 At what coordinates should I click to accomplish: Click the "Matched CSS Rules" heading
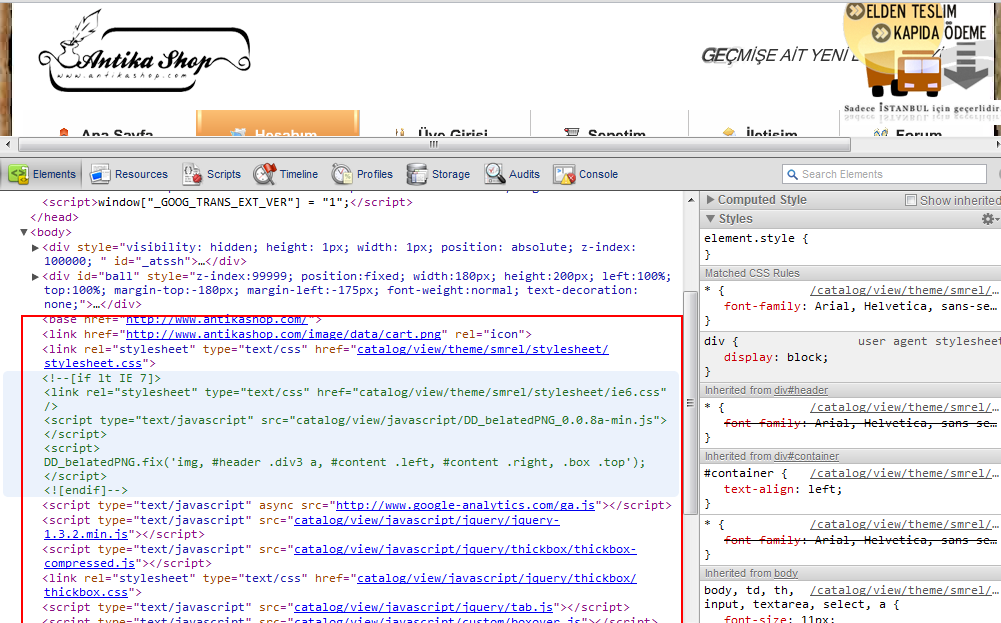(x=752, y=273)
